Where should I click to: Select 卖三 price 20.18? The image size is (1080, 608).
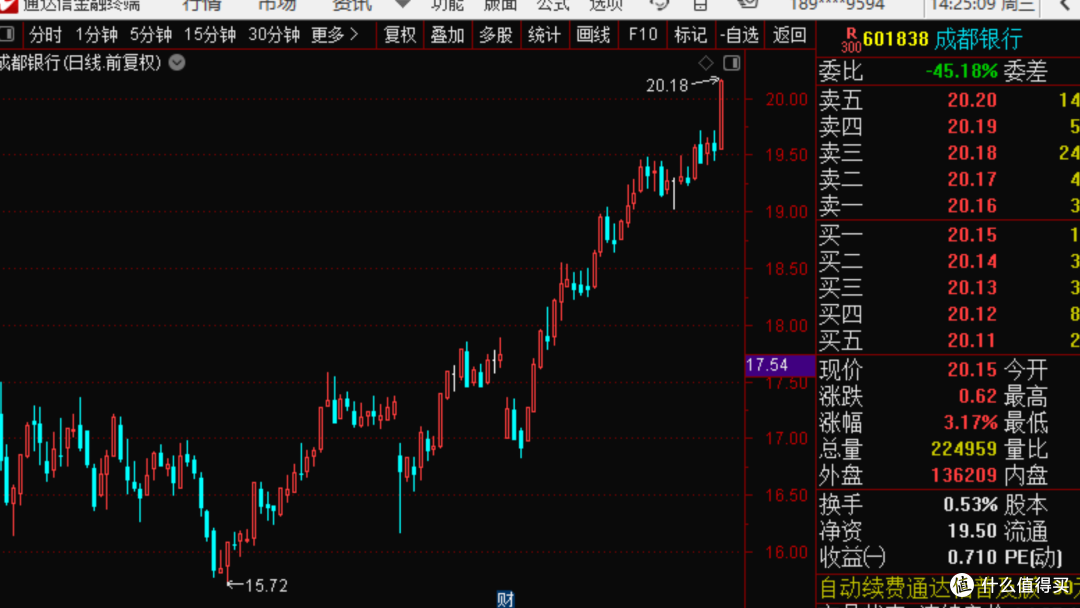972,153
